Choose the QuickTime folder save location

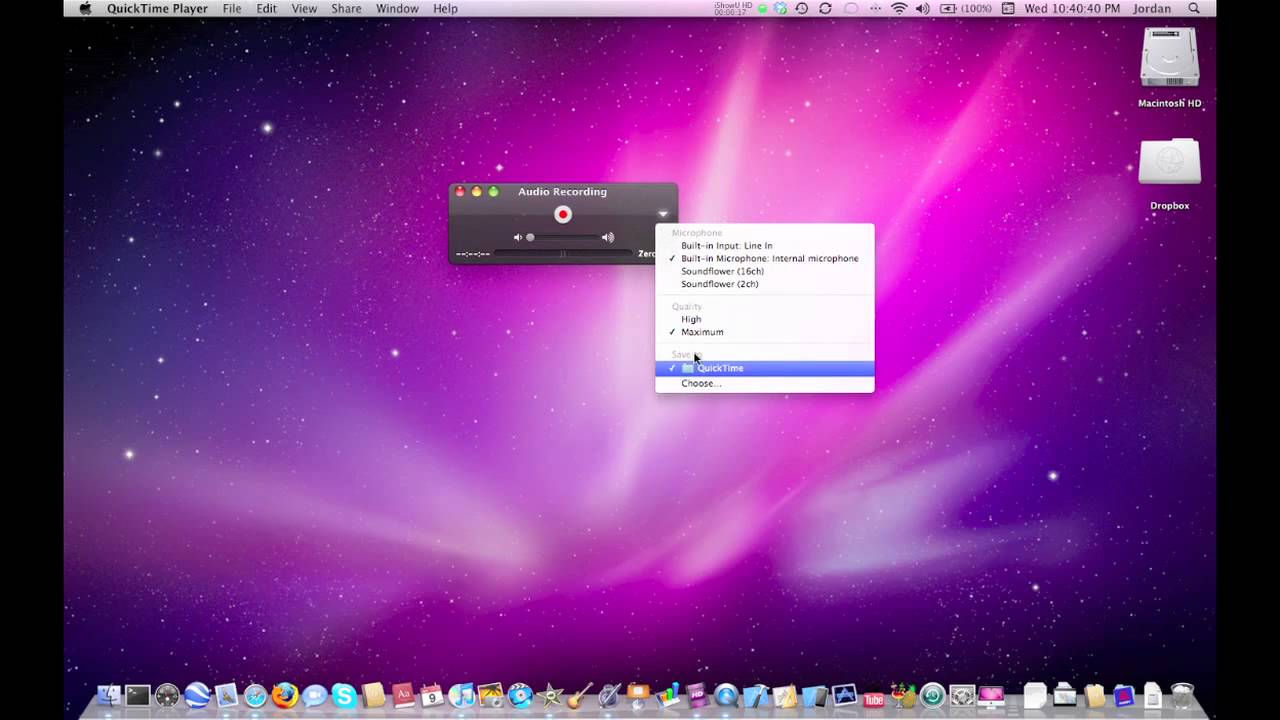[720, 368]
